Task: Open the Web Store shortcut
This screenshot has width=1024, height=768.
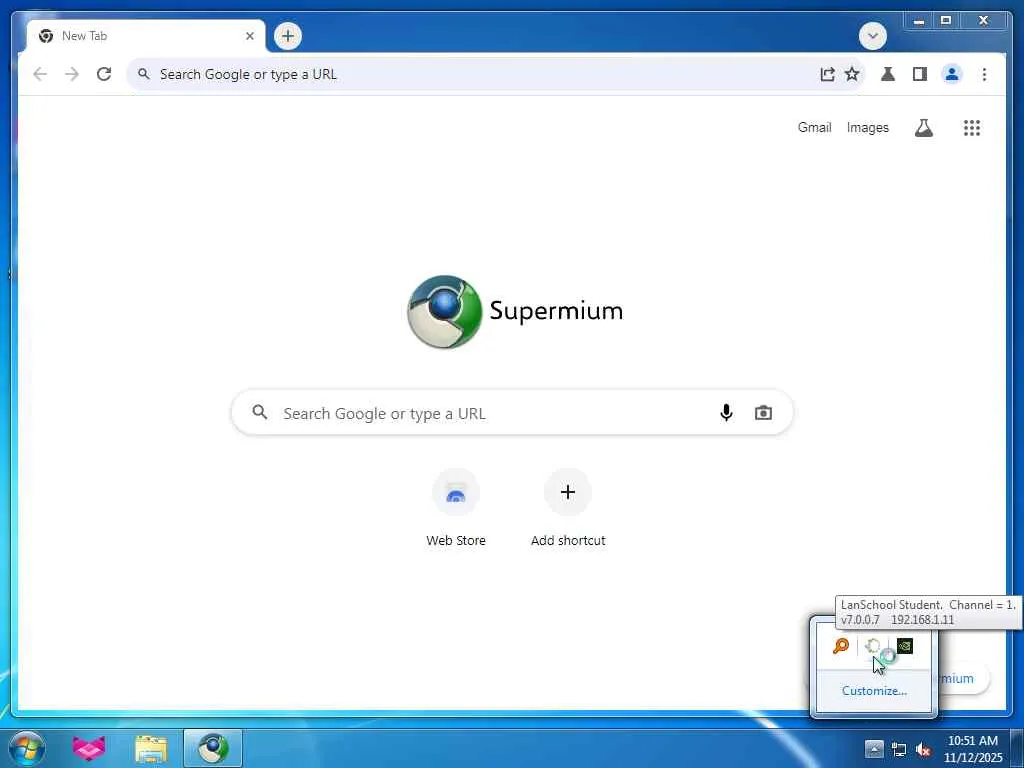Action: pyautogui.click(x=456, y=508)
